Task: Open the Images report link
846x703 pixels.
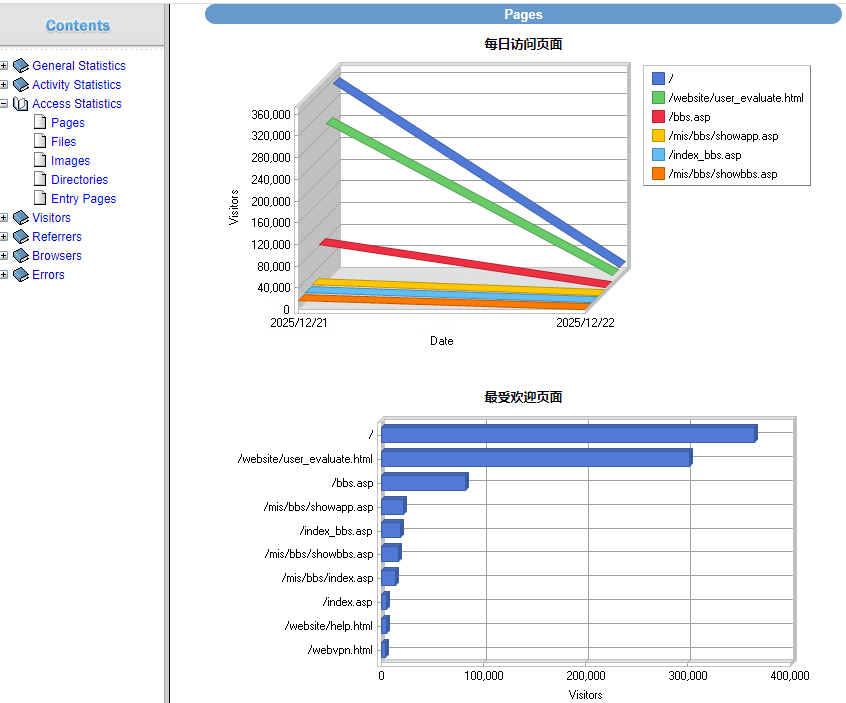Action: point(70,161)
